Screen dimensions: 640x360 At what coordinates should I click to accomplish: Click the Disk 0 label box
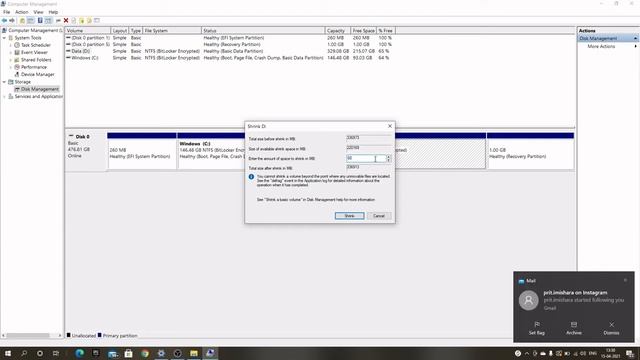coord(86,150)
